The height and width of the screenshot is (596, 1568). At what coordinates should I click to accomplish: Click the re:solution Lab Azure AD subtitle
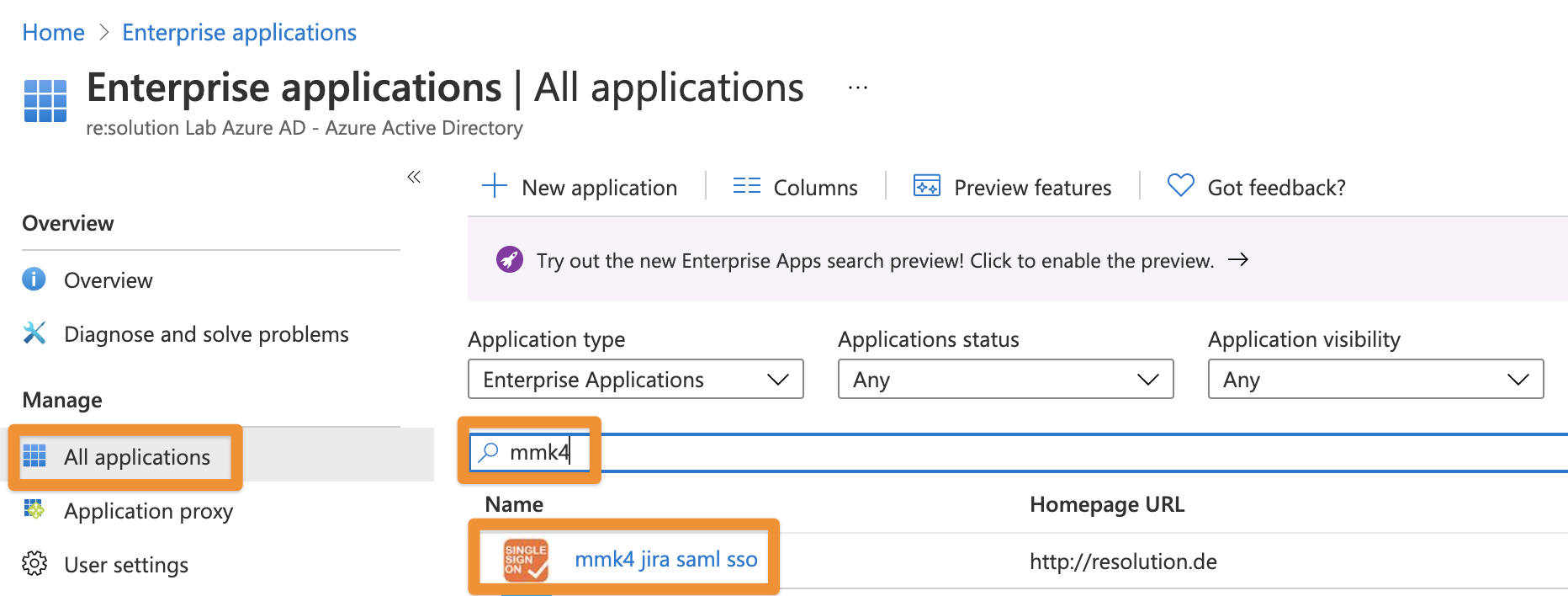click(x=305, y=128)
